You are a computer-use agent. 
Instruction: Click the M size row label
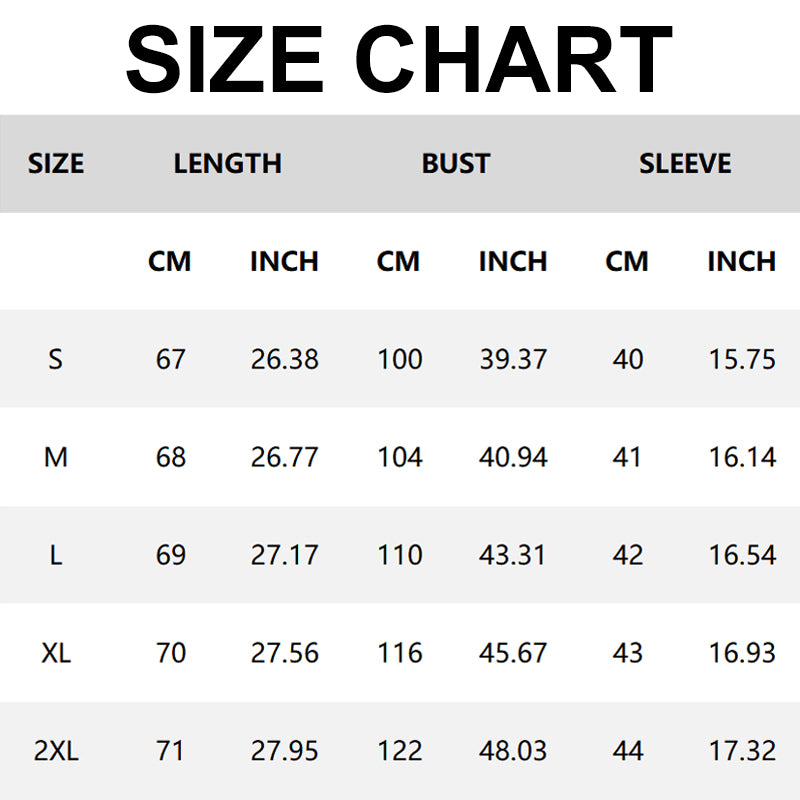(56, 457)
